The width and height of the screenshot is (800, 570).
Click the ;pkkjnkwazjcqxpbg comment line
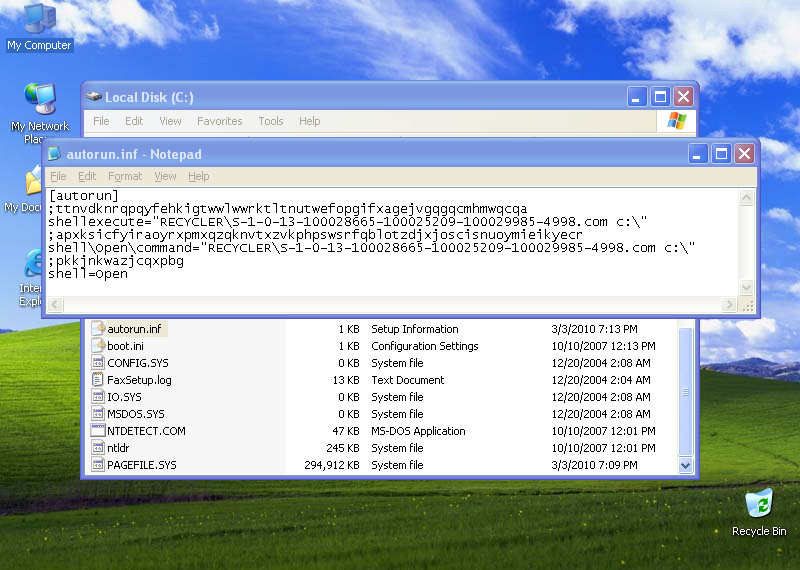click(116, 261)
